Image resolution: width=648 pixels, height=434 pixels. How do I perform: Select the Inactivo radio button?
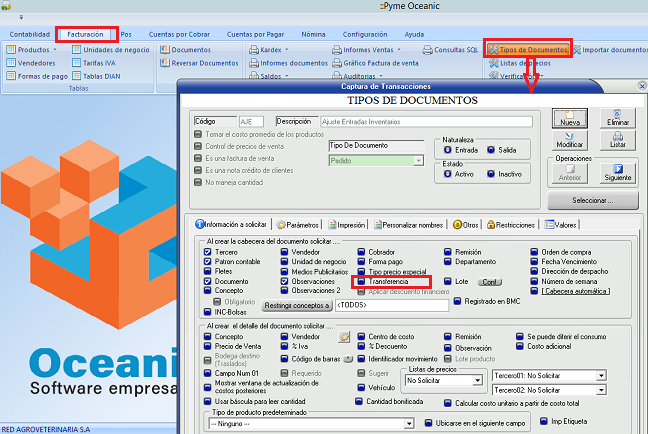(491, 174)
